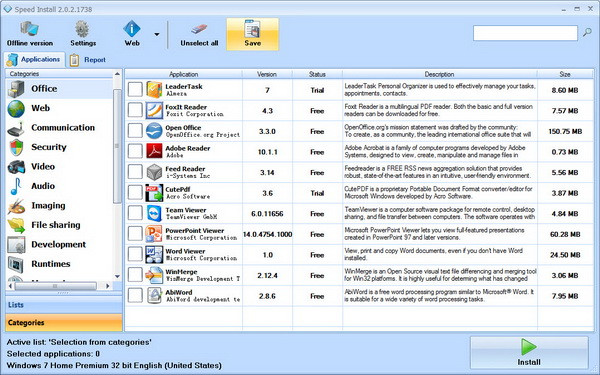Click the Feed Reader cube icon
The width and height of the screenshot is (600, 375).
pos(154,172)
